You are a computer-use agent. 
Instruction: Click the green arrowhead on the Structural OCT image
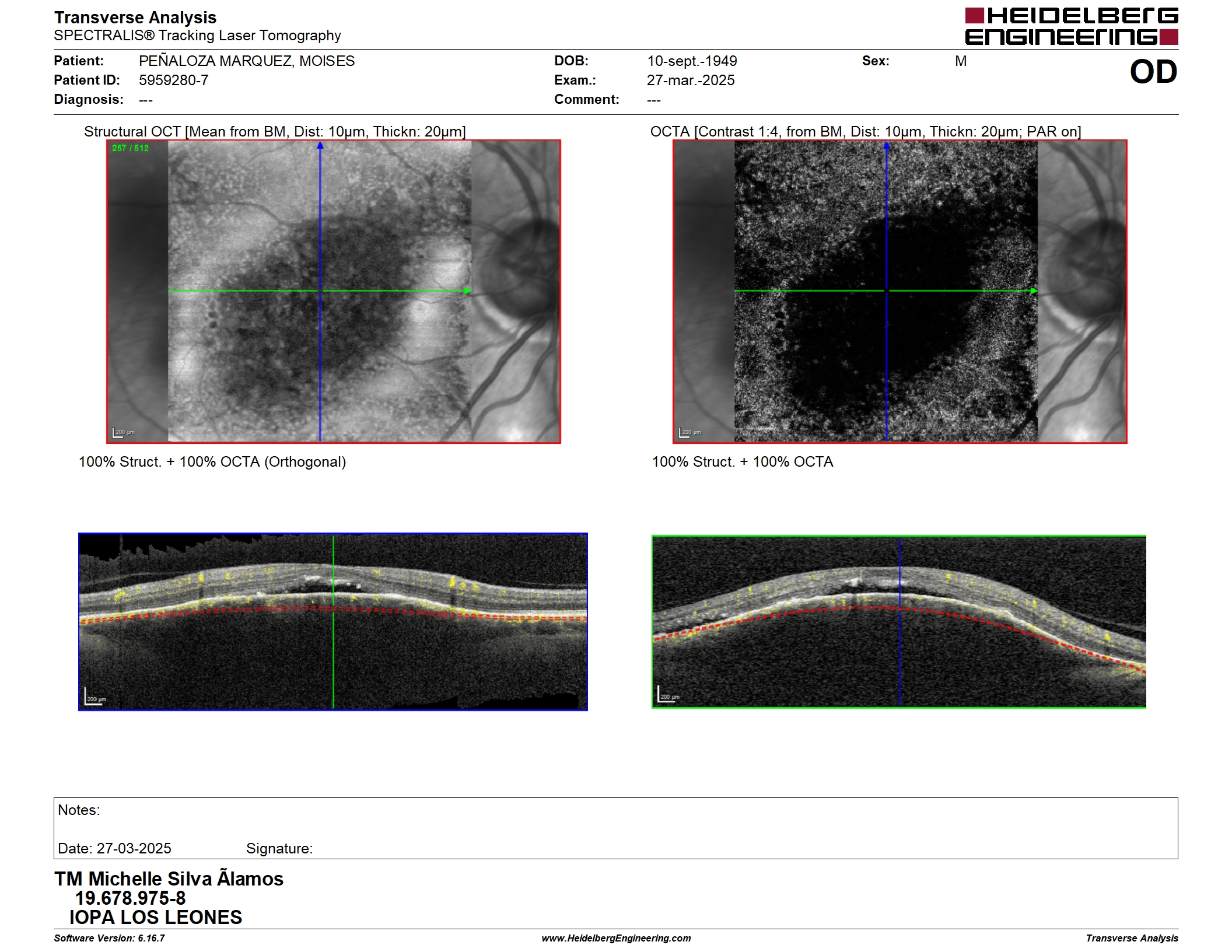coord(467,290)
